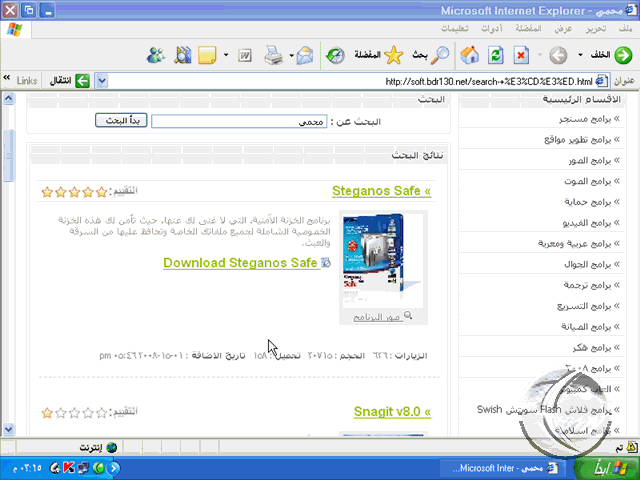Click the Kaspersky K tray icon
This screenshot has height=480, width=640.
(69, 467)
